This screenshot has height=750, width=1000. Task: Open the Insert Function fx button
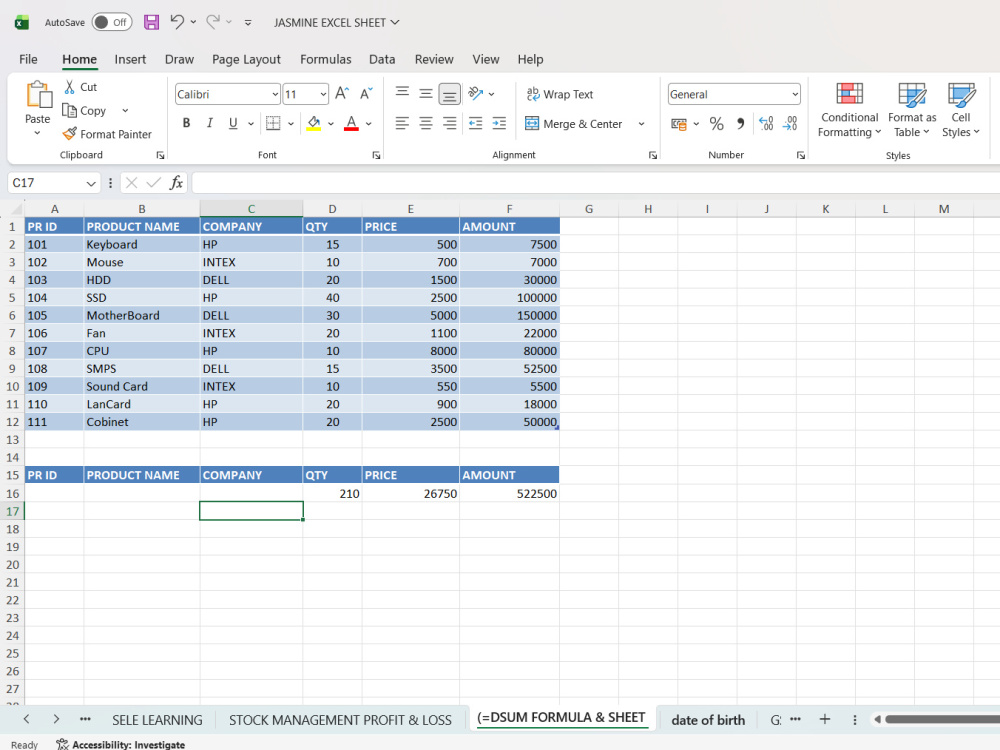click(176, 183)
